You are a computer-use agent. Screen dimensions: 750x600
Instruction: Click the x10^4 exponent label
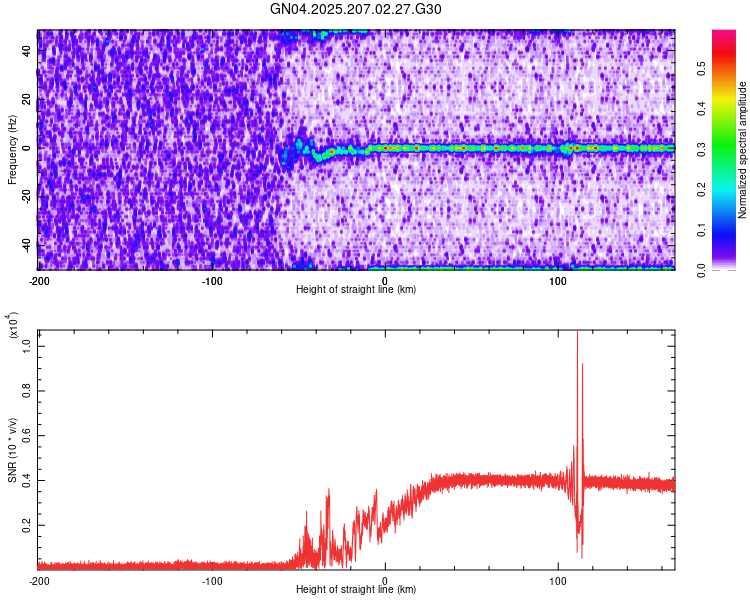point(13,325)
